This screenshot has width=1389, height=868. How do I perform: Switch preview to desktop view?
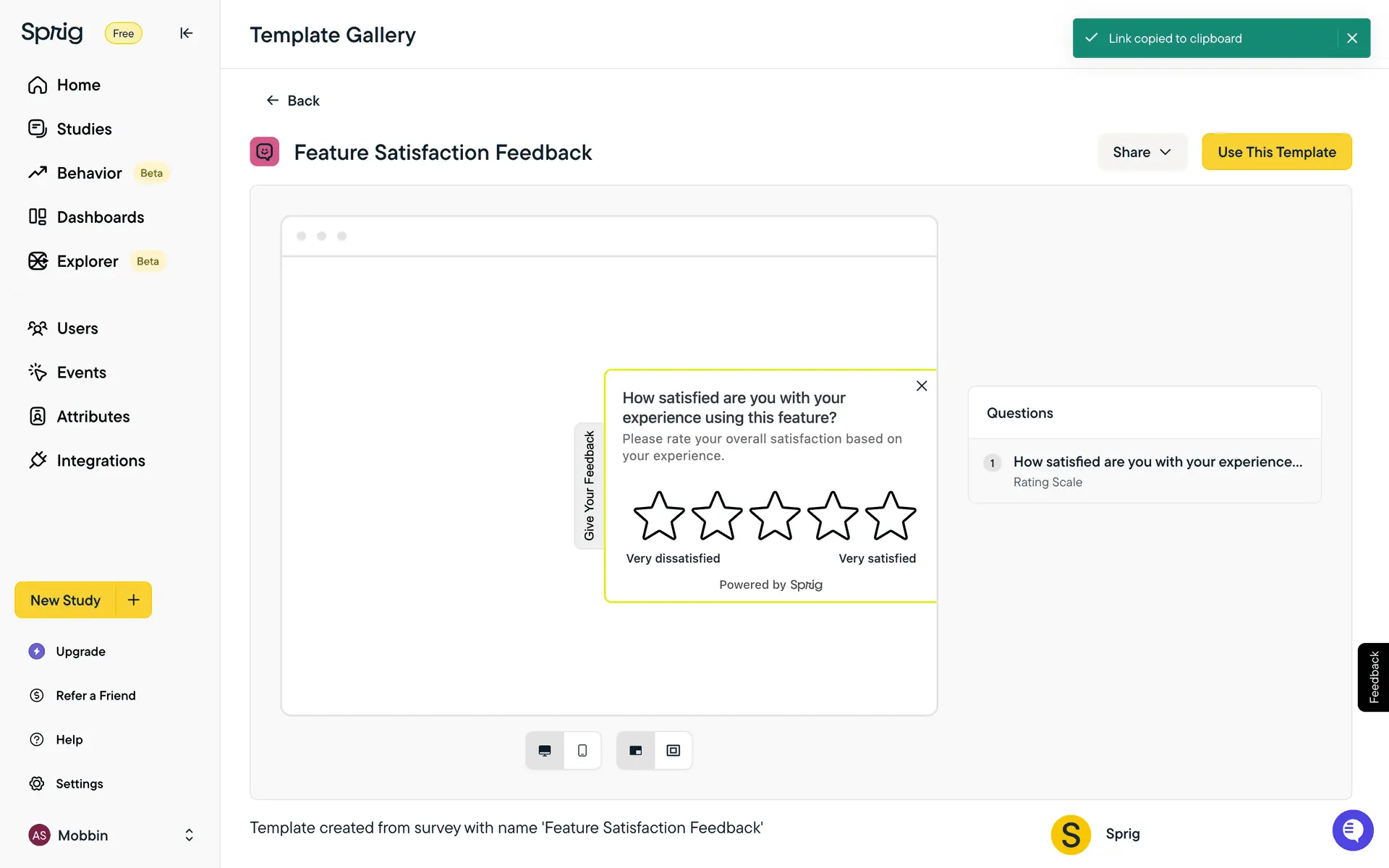click(545, 751)
